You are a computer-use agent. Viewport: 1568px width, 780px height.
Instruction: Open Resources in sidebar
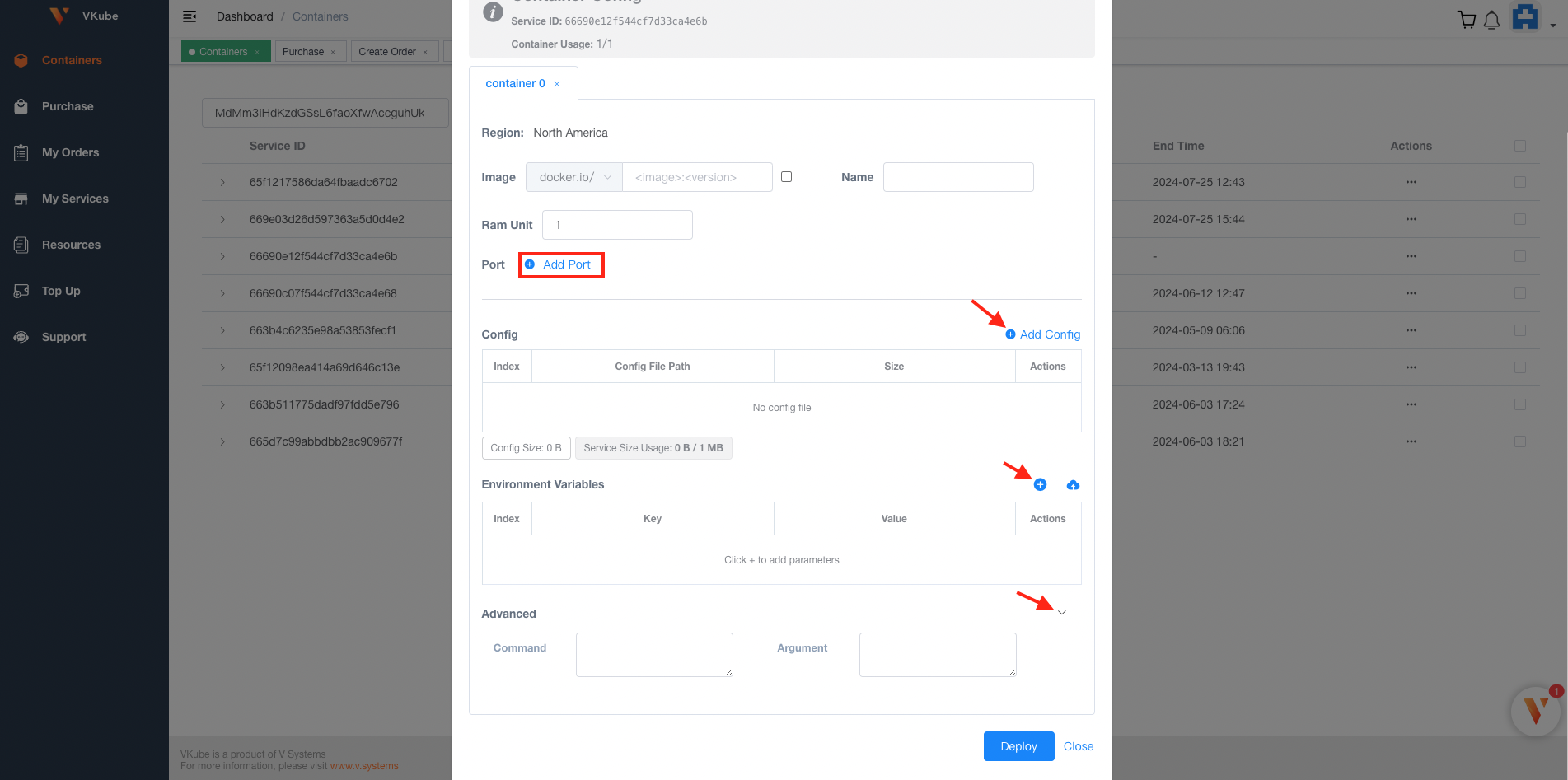click(71, 245)
